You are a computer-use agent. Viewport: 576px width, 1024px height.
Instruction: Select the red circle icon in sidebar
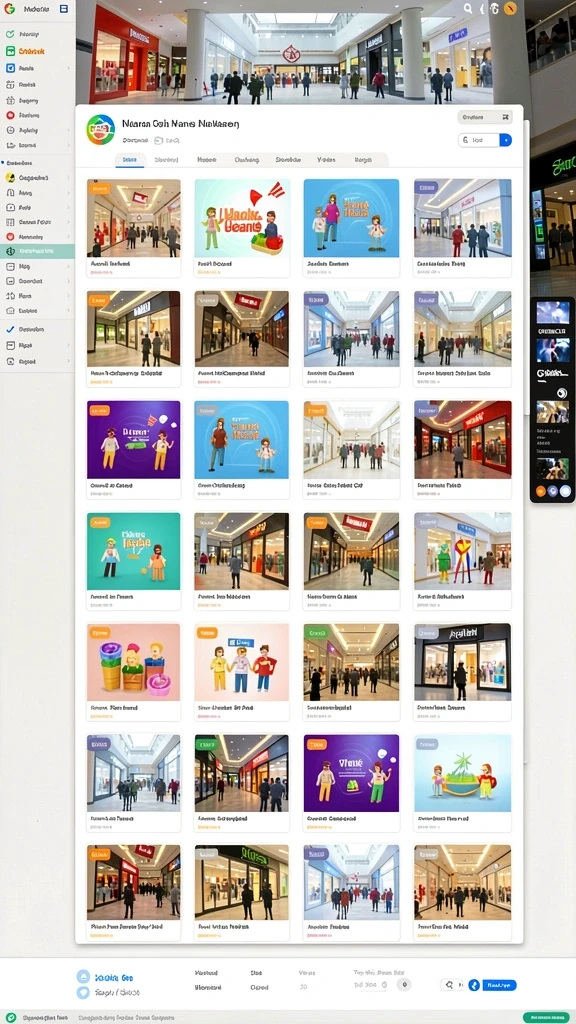(10, 115)
